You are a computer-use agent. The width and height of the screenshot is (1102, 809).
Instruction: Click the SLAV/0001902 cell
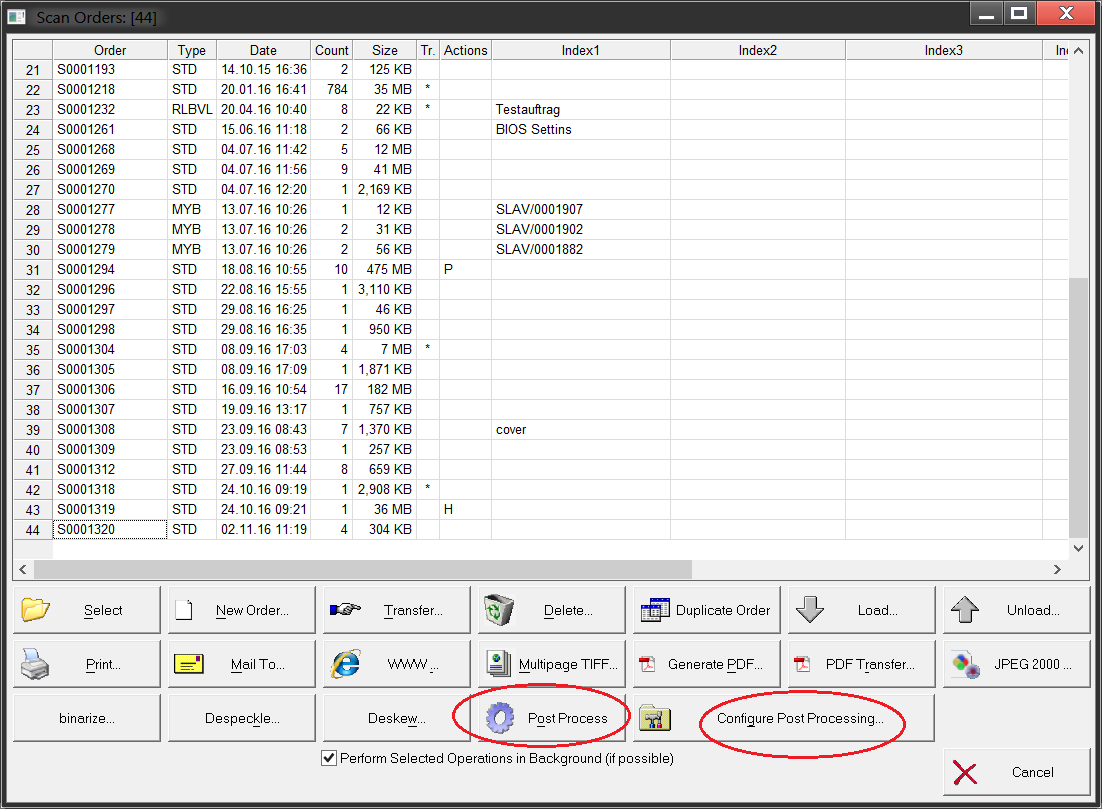pyautogui.click(x=581, y=229)
